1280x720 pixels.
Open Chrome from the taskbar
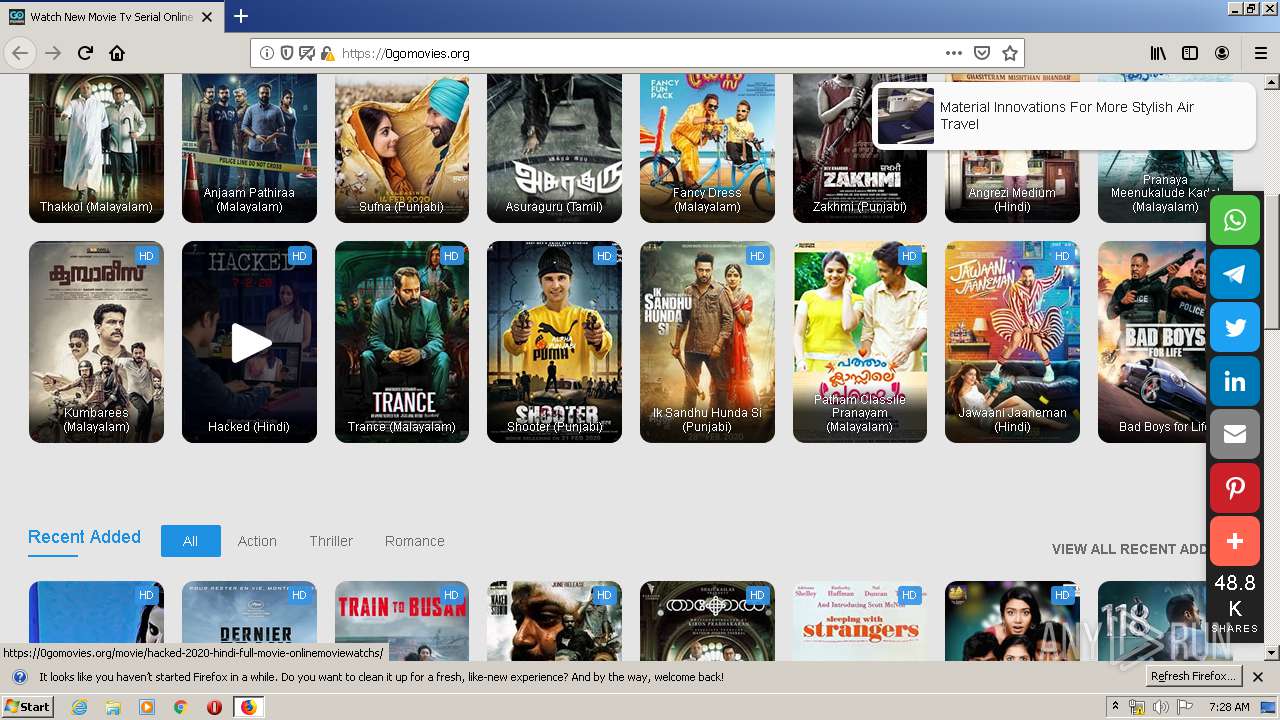pos(180,707)
